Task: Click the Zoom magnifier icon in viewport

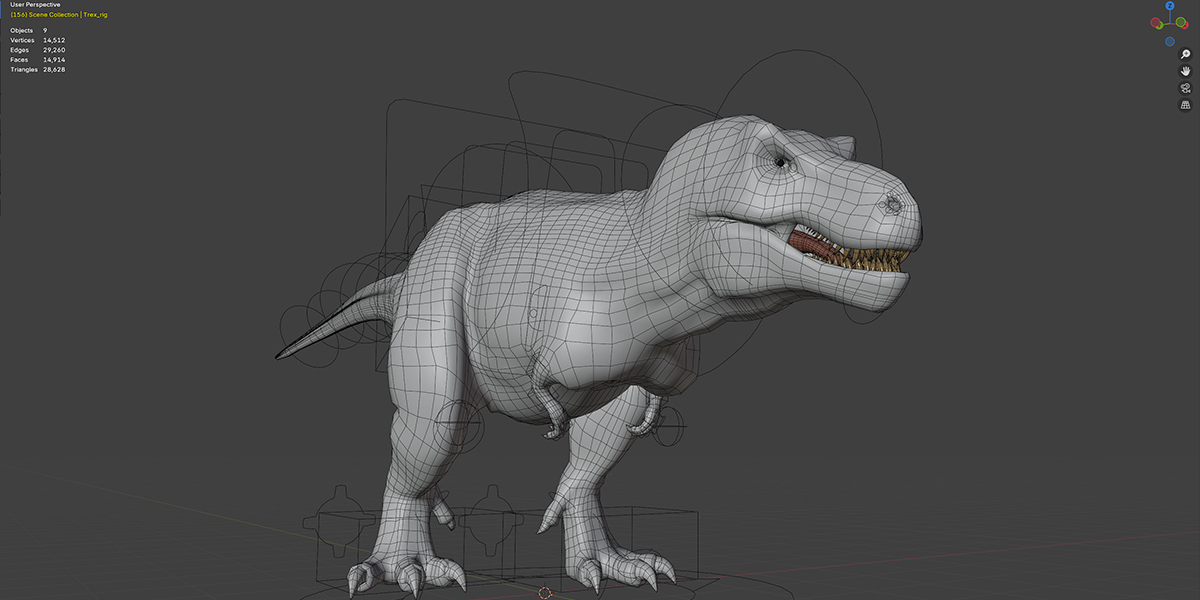Action: 1185,54
